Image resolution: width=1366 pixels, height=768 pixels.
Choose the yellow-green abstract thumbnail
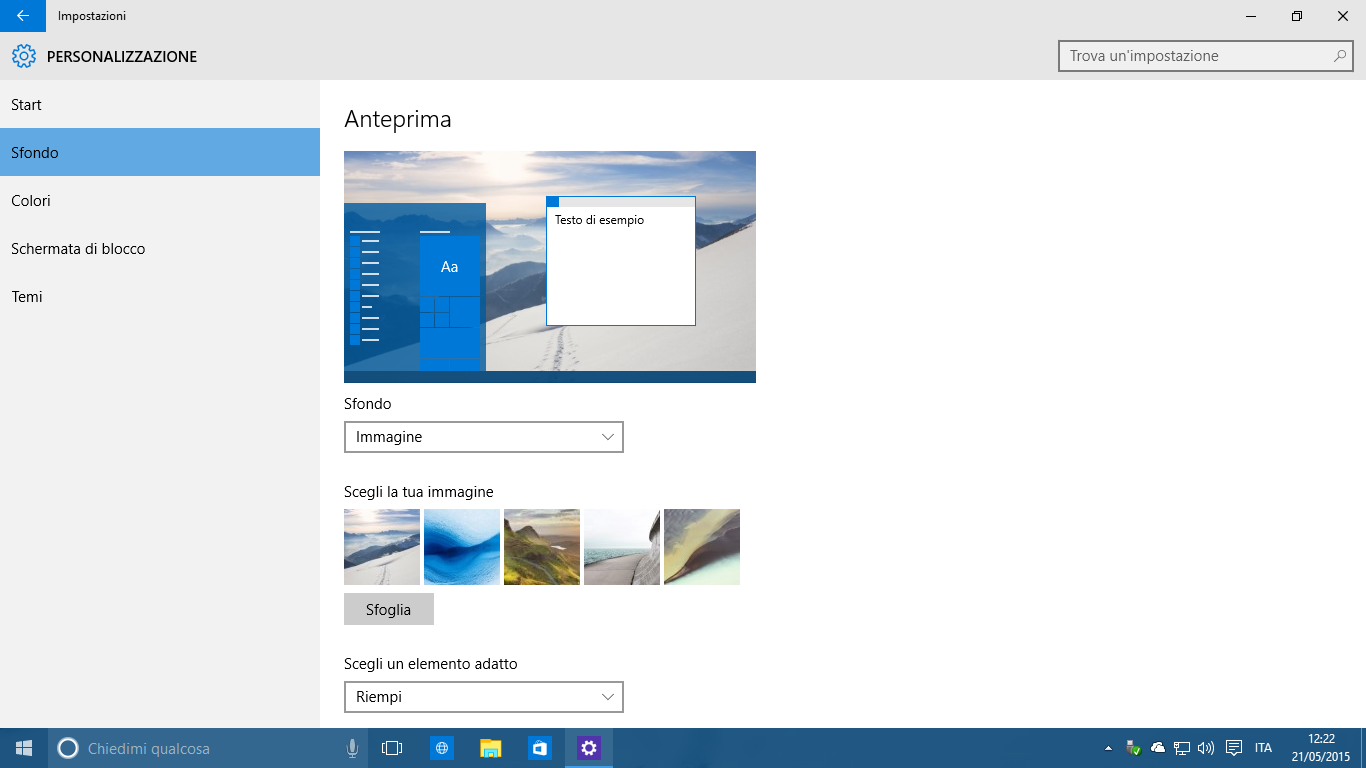coord(702,547)
